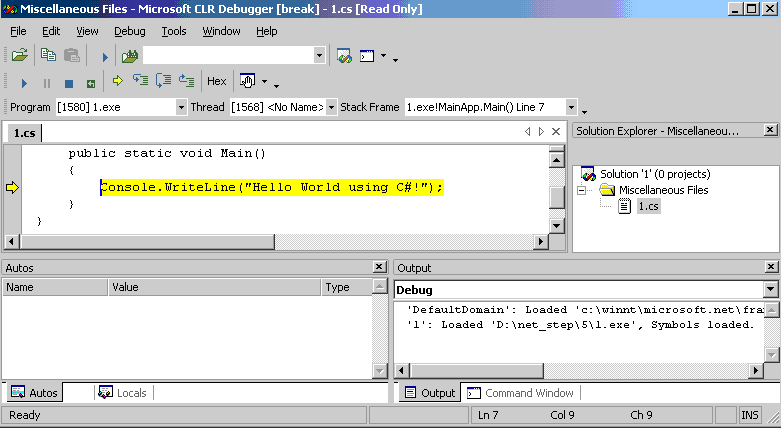Open the File menu
This screenshot has width=781, height=428.
pyautogui.click(x=18, y=31)
